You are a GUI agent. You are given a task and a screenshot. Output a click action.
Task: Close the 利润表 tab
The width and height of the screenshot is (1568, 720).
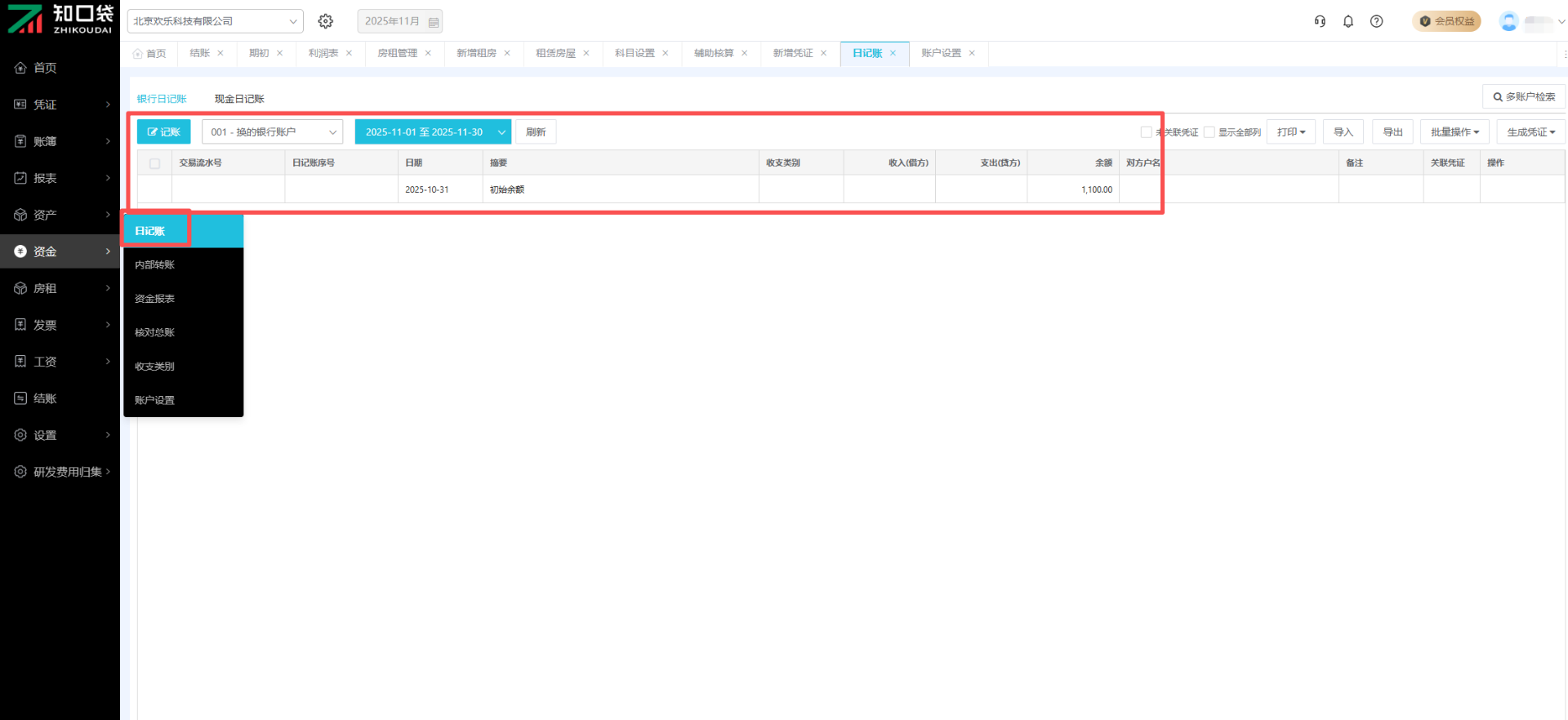pyautogui.click(x=350, y=53)
